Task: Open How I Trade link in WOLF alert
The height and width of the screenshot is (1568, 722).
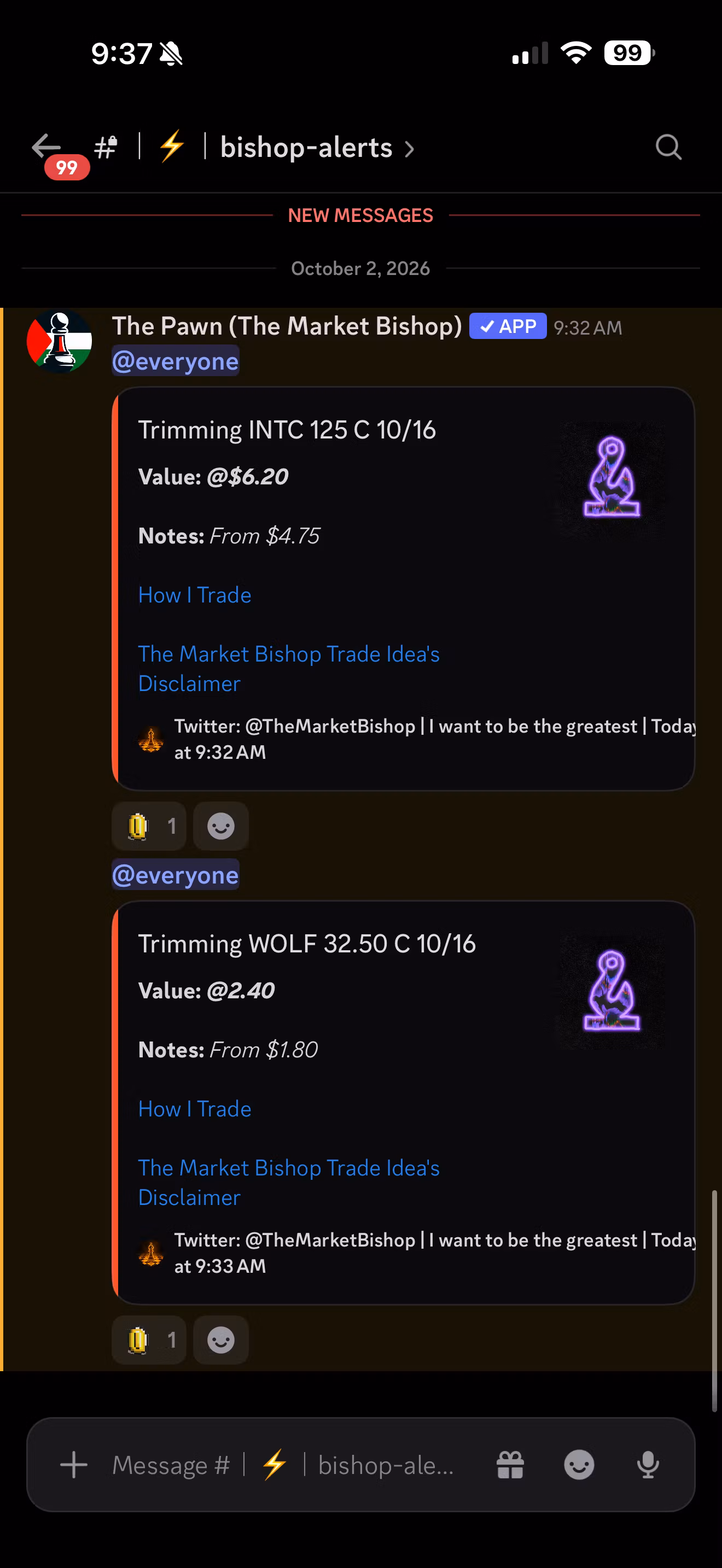Action: [x=195, y=1108]
